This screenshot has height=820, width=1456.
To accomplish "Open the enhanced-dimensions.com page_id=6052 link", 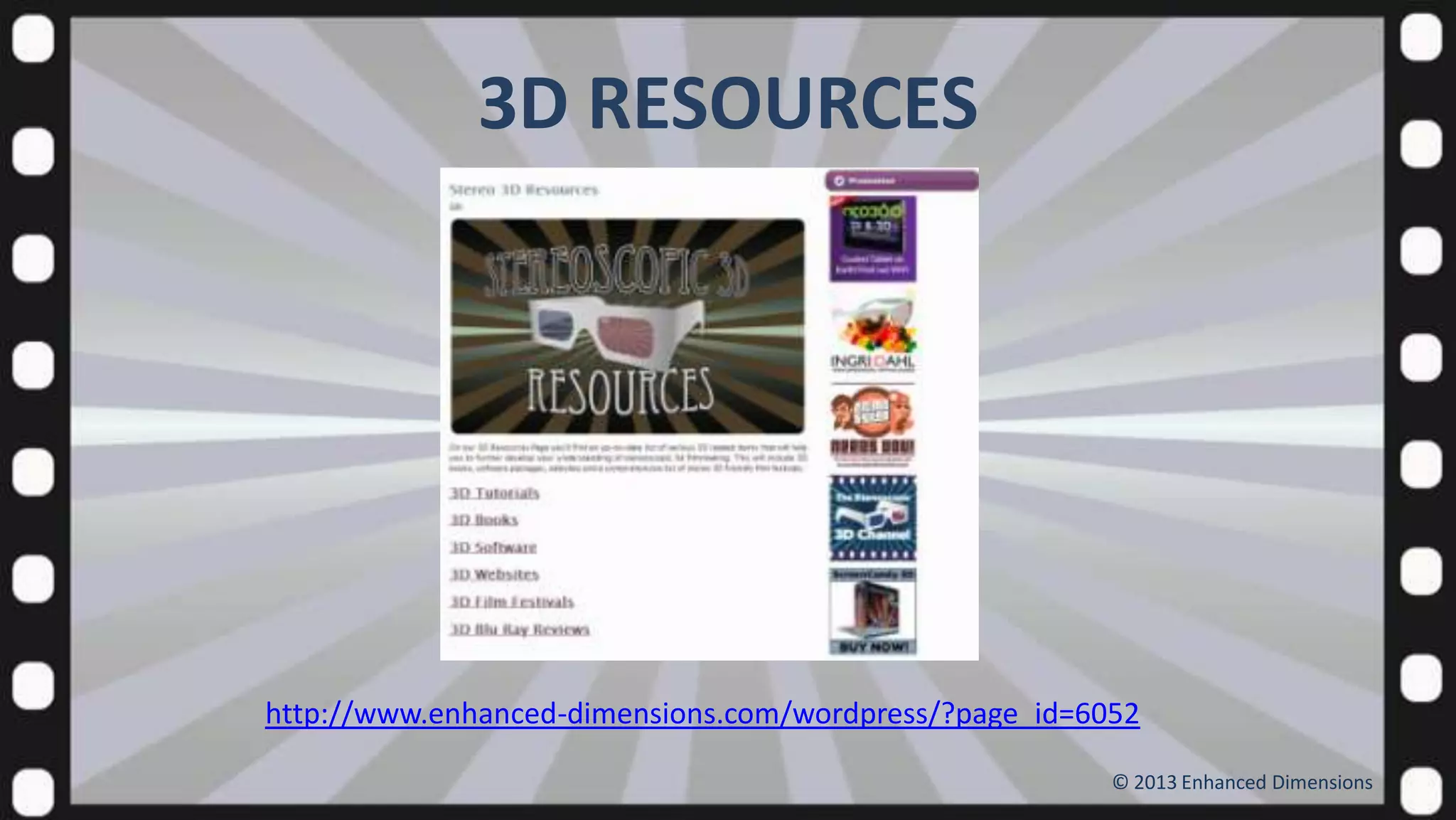I will pos(702,713).
